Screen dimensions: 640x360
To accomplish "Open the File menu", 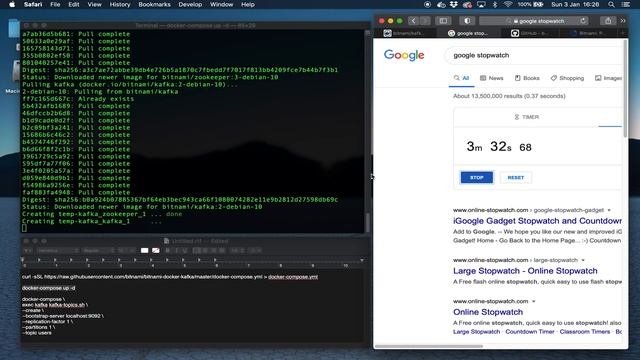I will [55, 4].
